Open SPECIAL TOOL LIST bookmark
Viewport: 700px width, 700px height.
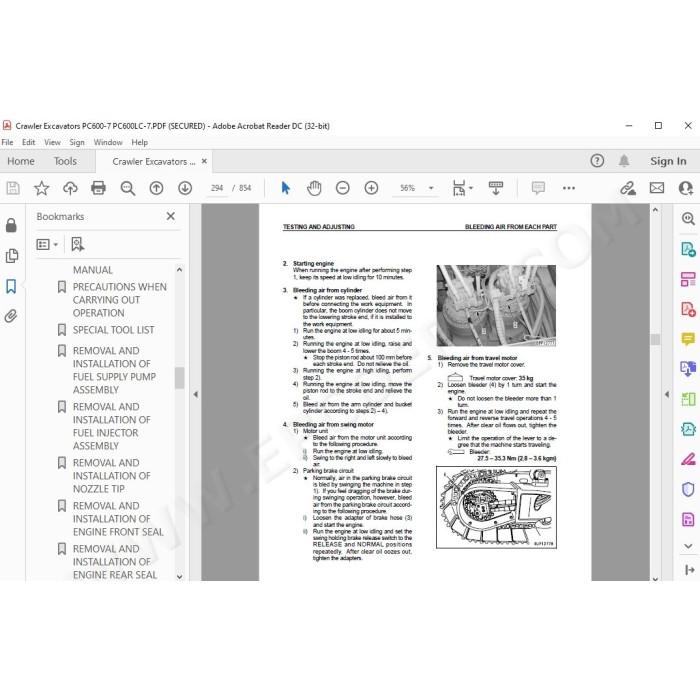click(113, 330)
